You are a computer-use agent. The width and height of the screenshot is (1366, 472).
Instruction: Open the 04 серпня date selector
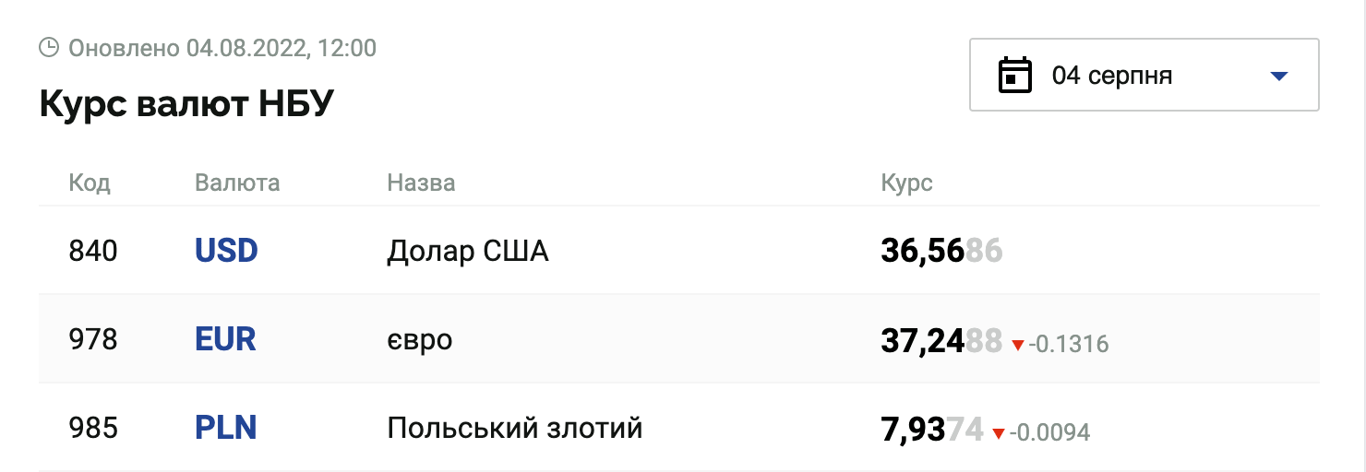[x=1144, y=74]
